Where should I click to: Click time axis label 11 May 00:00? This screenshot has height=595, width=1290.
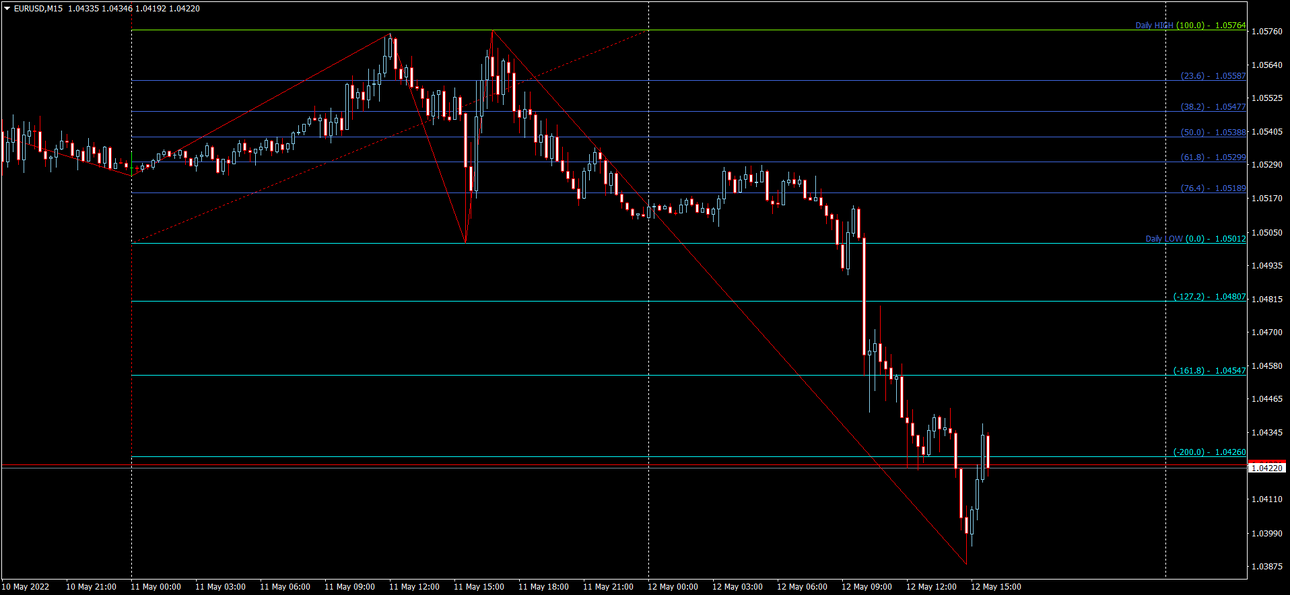[x=156, y=587]
